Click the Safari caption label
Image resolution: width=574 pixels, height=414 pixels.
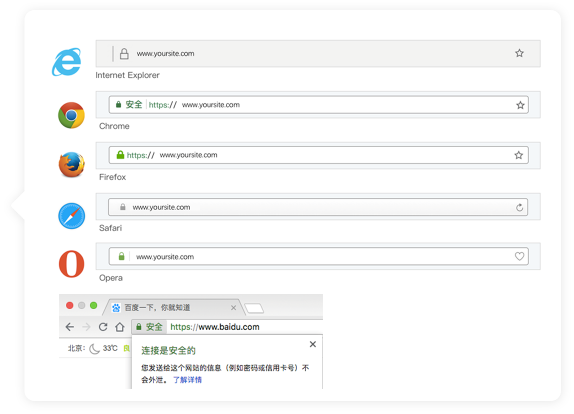click(111, 228)
